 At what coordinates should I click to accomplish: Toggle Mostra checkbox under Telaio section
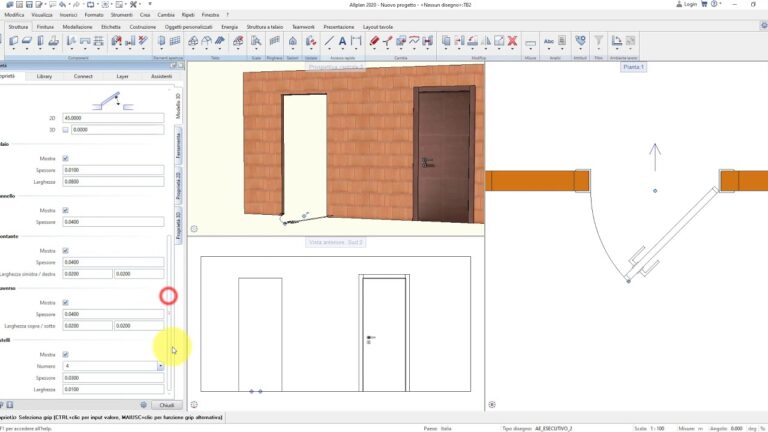point(65,159)
